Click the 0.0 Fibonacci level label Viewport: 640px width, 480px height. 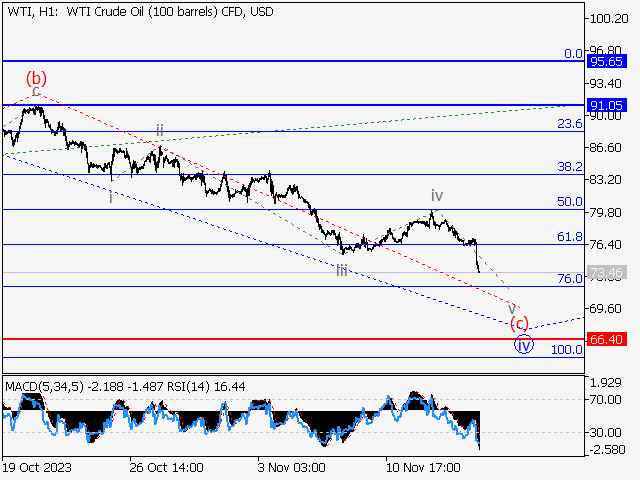pos(573,53)
